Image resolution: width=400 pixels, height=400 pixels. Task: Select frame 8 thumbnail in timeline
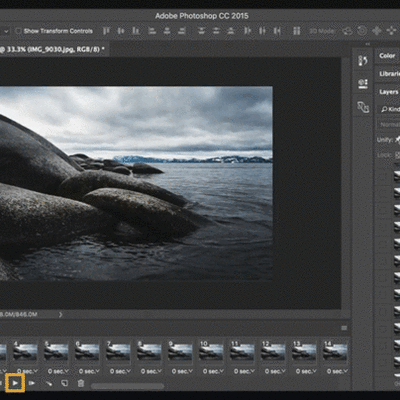(149, 352)
